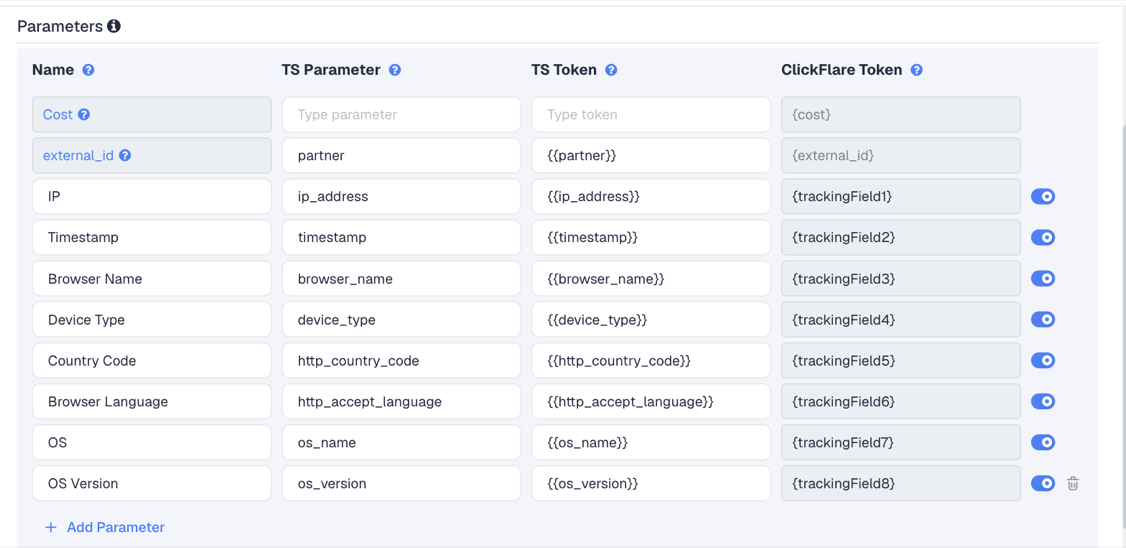Edit the os_version TS parameter field
The width and height of the screenshot is (1126, 548).
pyautogui.click(x=401, y=483)
